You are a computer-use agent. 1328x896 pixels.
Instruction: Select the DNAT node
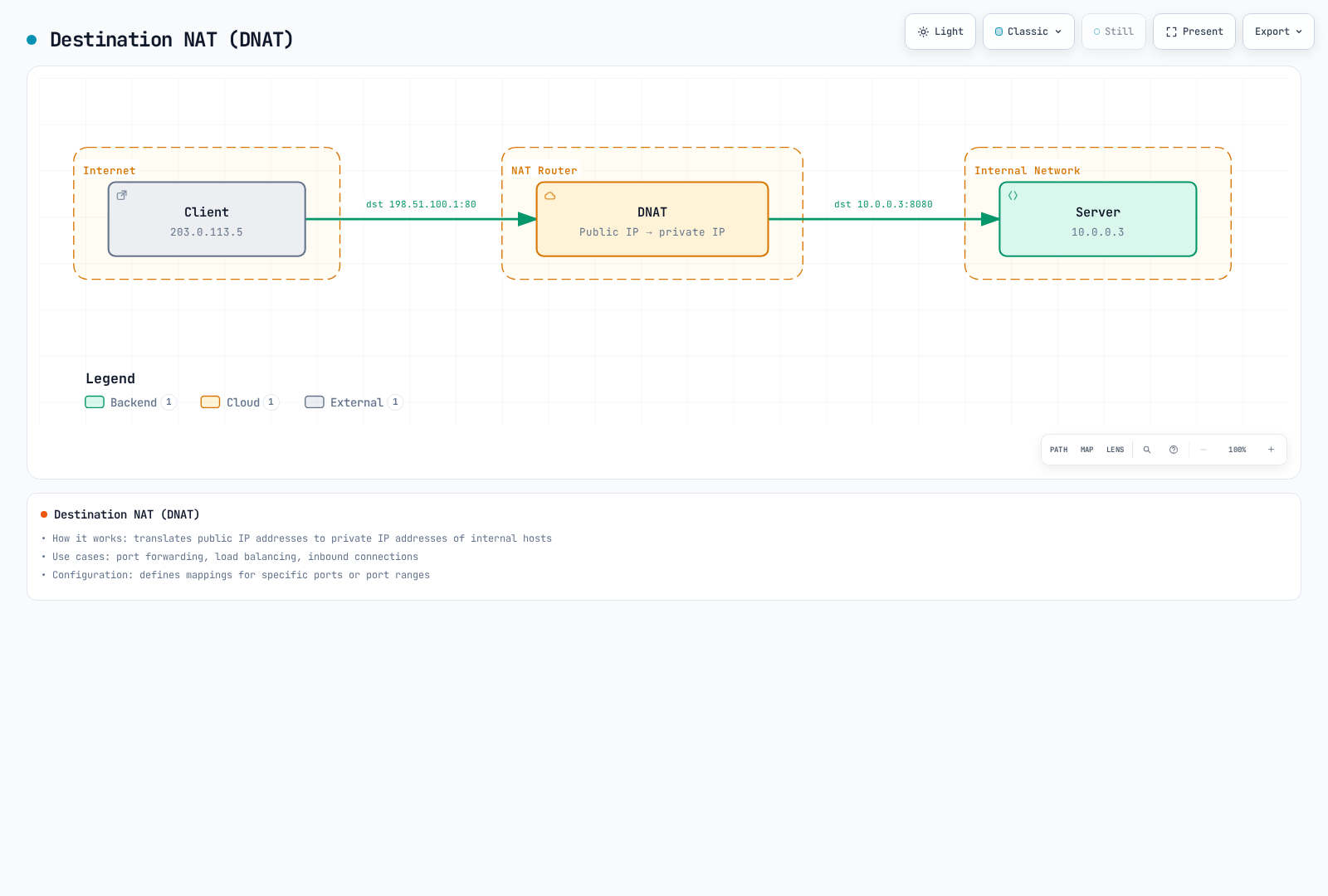click(652, 219)
